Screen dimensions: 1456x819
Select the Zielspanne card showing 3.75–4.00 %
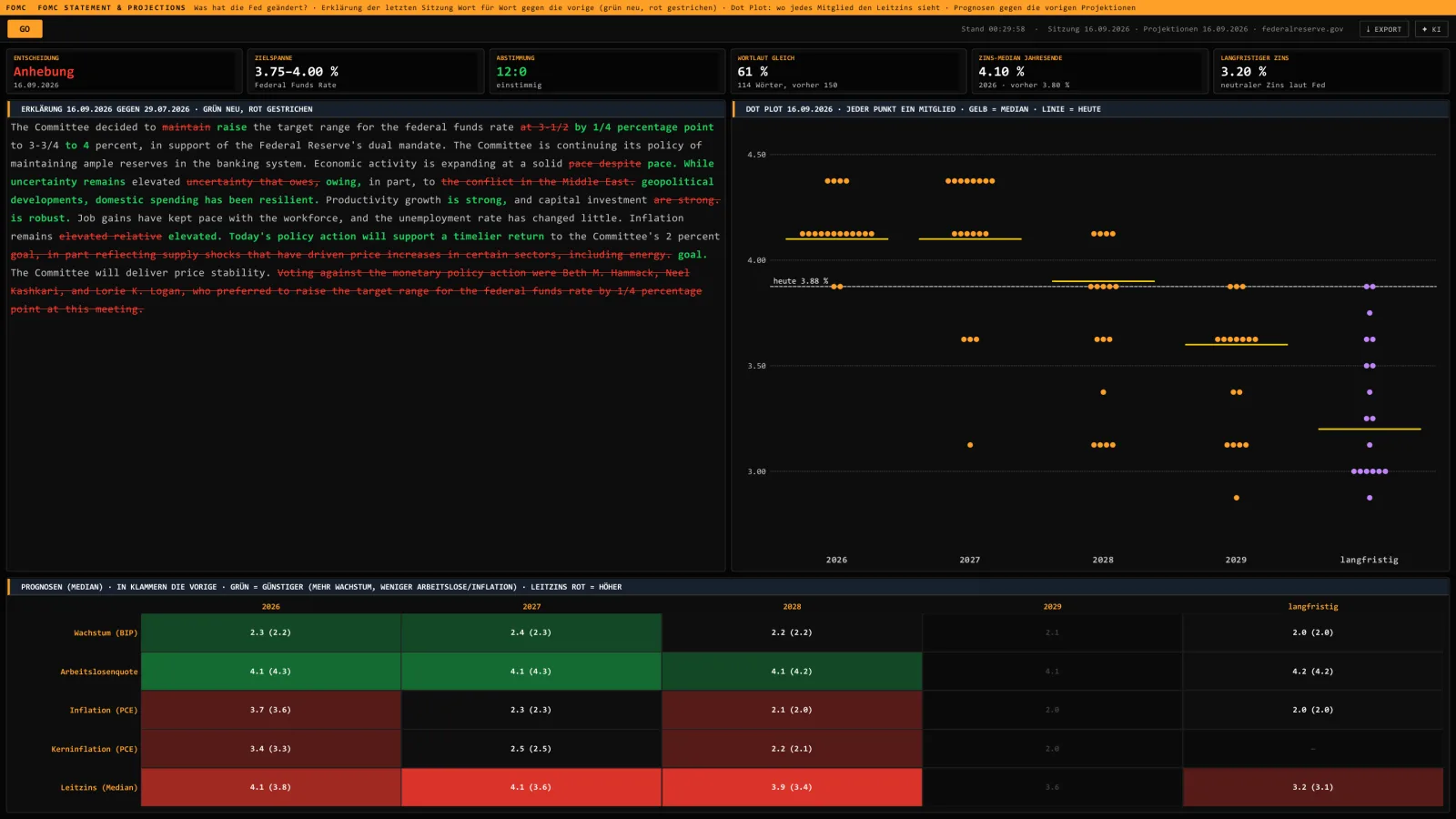pos(366,71)
